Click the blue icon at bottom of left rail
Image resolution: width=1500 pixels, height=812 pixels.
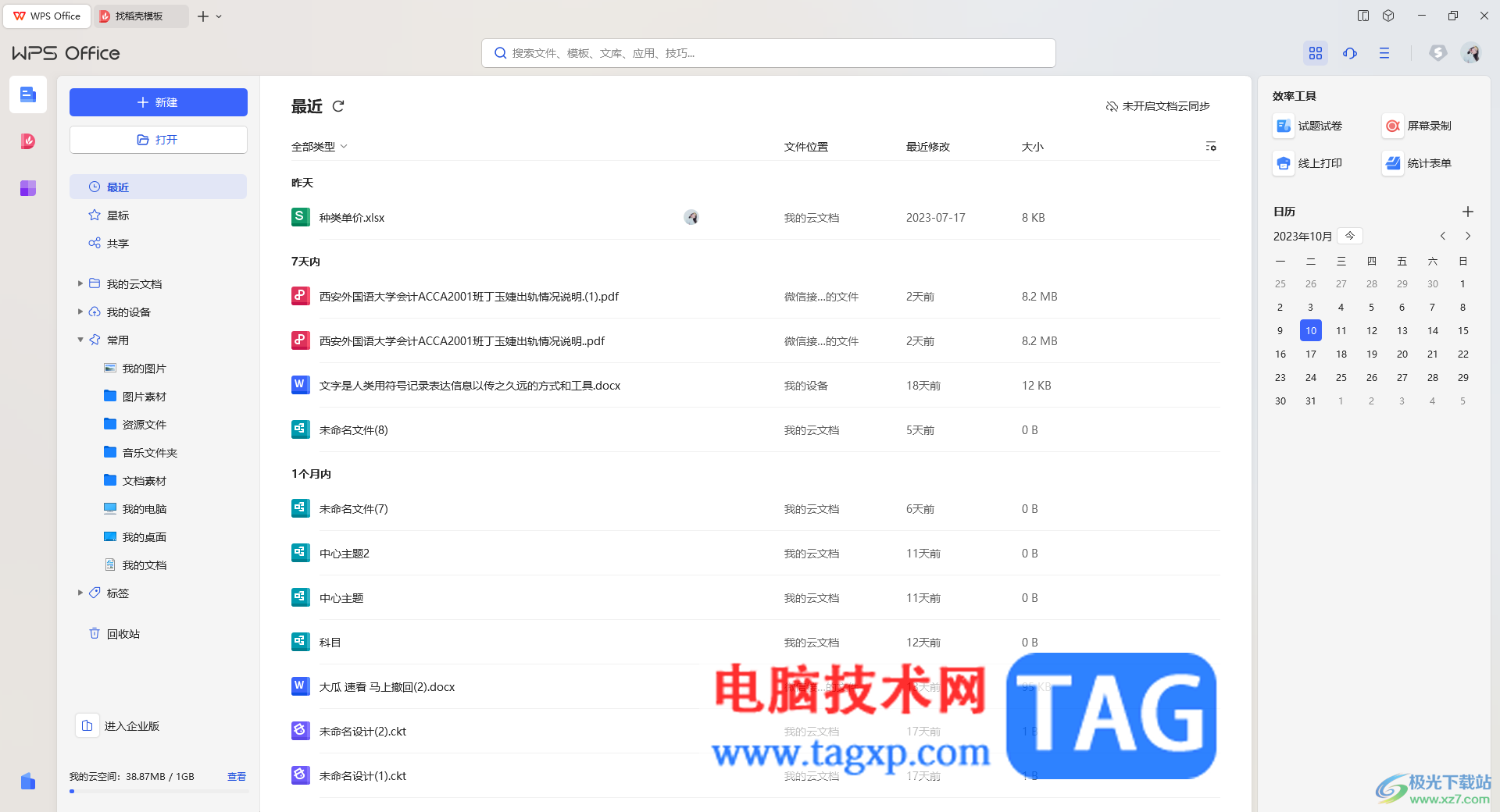[28, 781]
